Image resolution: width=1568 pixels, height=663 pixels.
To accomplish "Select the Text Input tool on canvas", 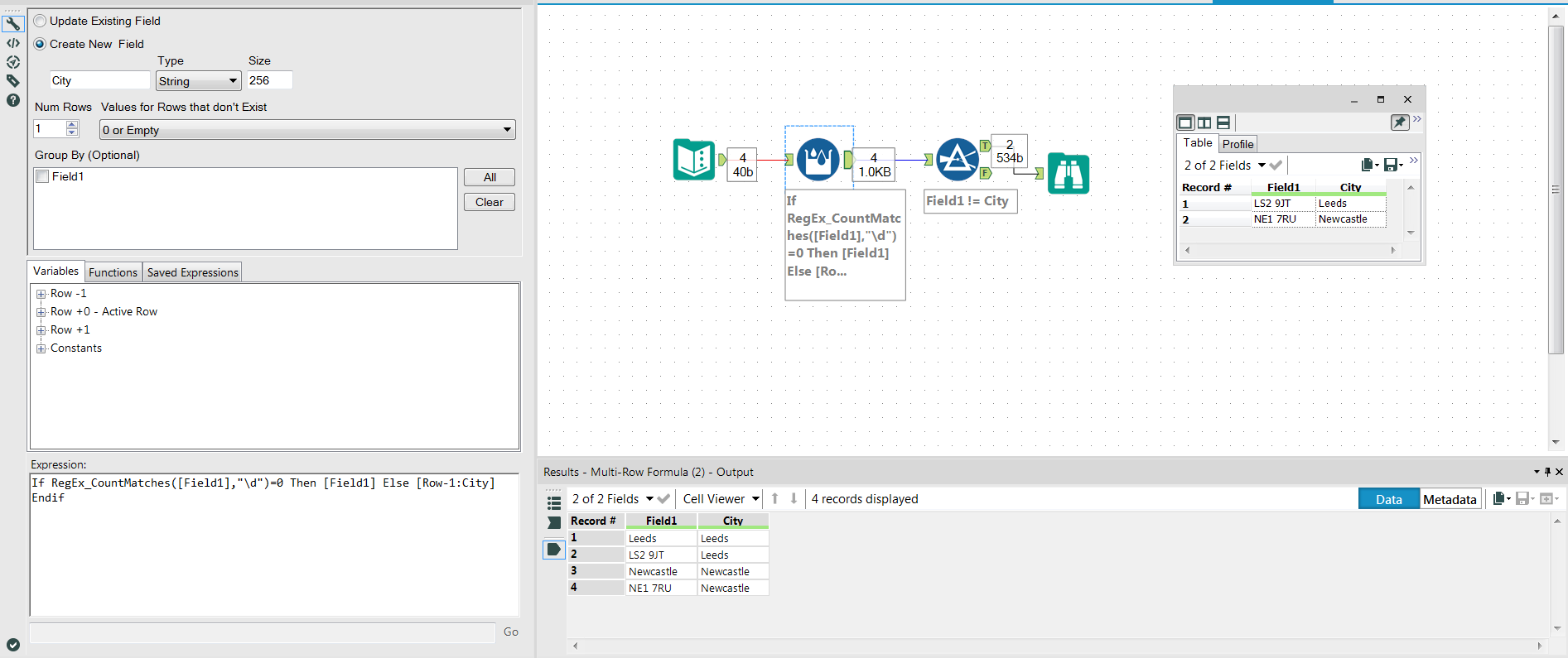I will click(693, 159).
